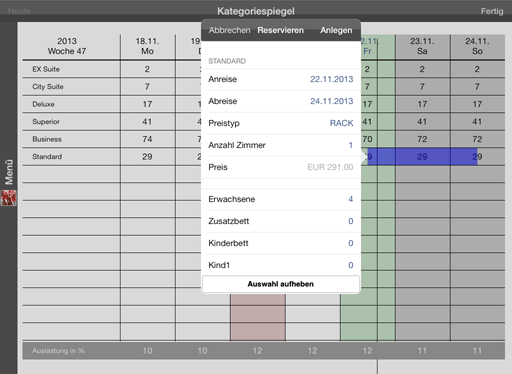Tap Reservieren in the popup header
Screen dimensions: 512x374
tap(281, 30)
